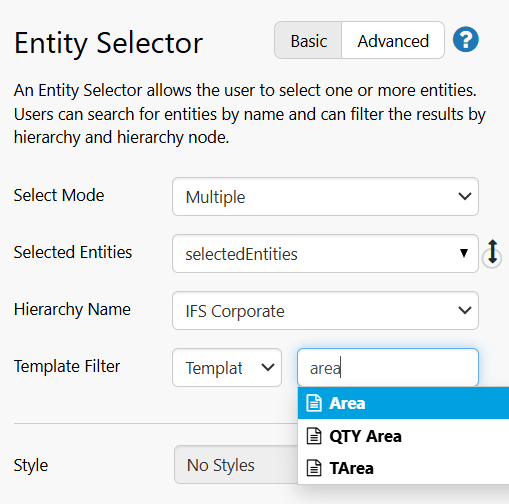Open the Style dropdown showing No Styles

236,465
